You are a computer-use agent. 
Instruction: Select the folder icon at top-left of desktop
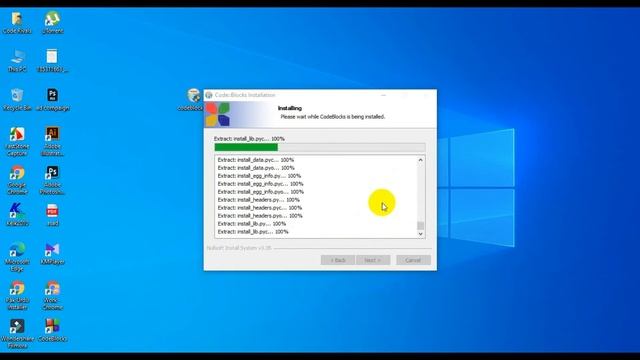pyautogui.click(x=17, y=22)
